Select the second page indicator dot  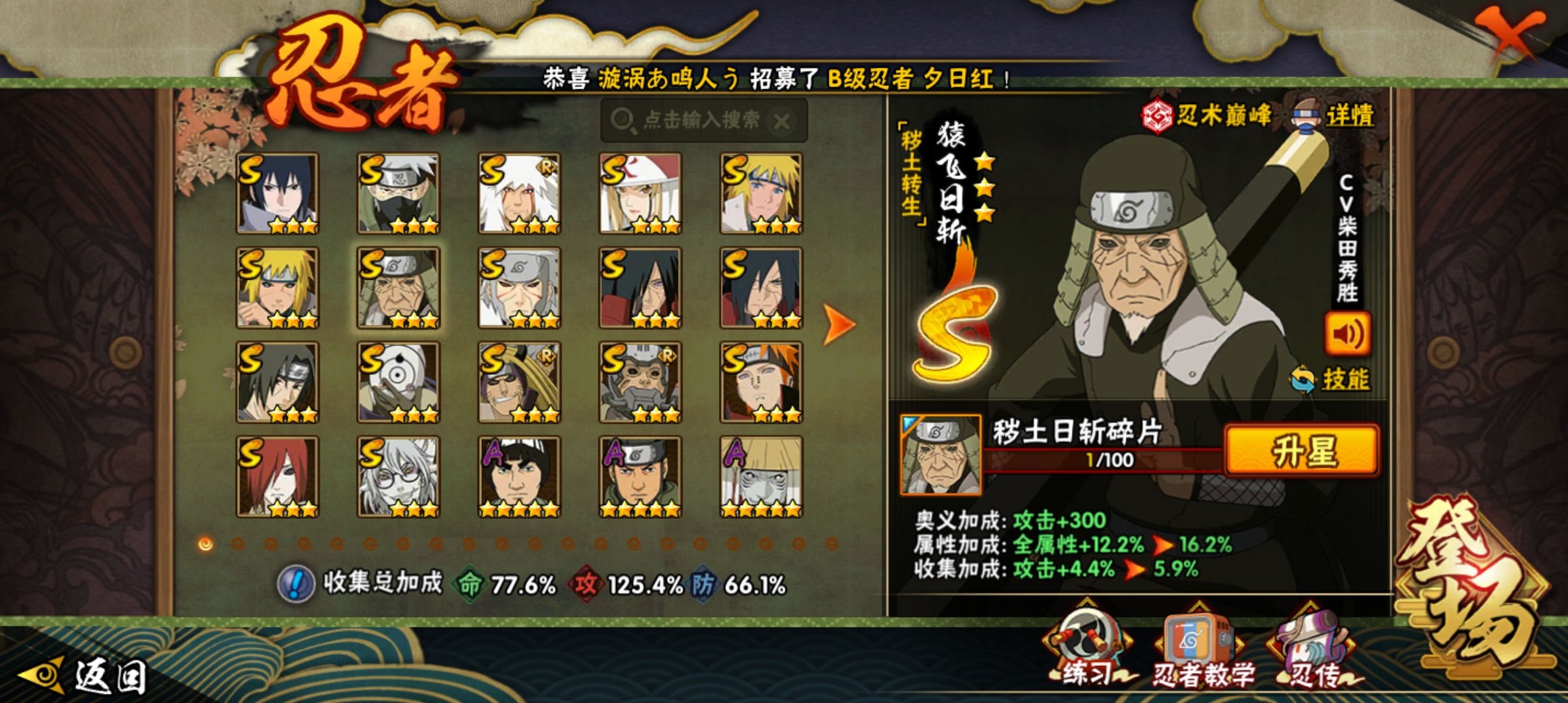(238, 544)
